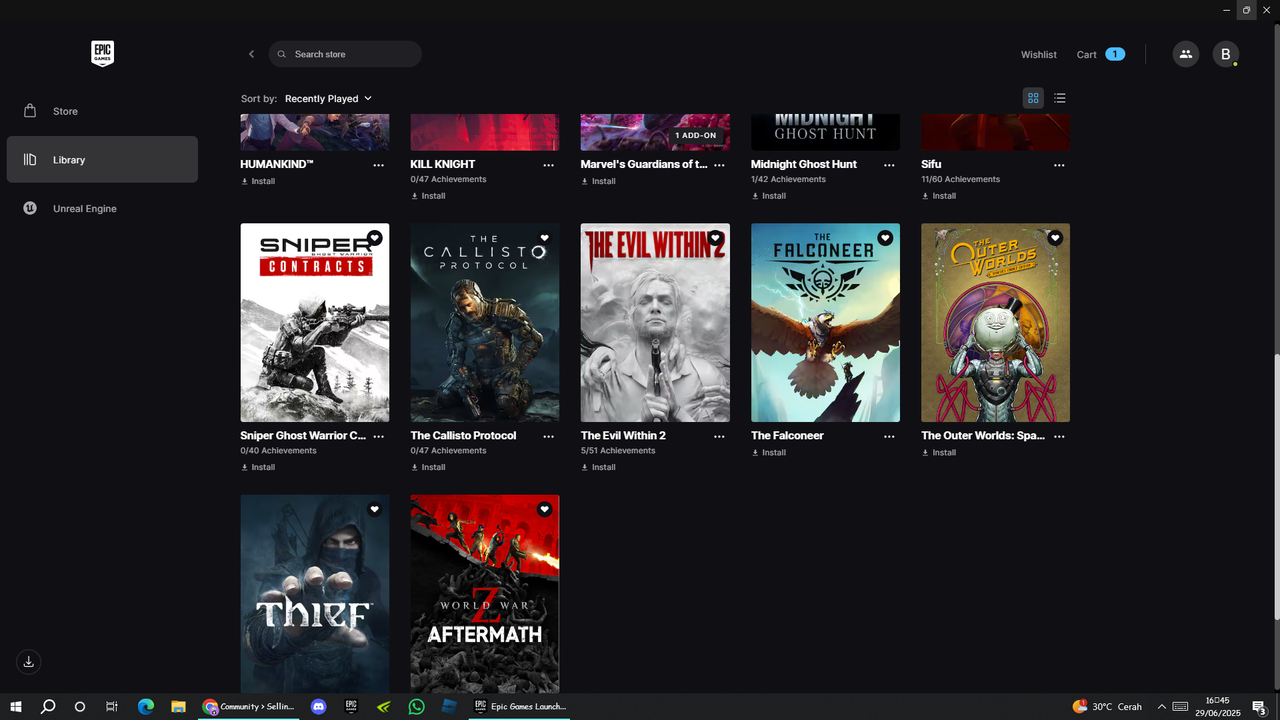The height and width of the screenshot is (720, 1280).
Task: Click the Midnight Ghost Hunt title
Action: point(804,164)
